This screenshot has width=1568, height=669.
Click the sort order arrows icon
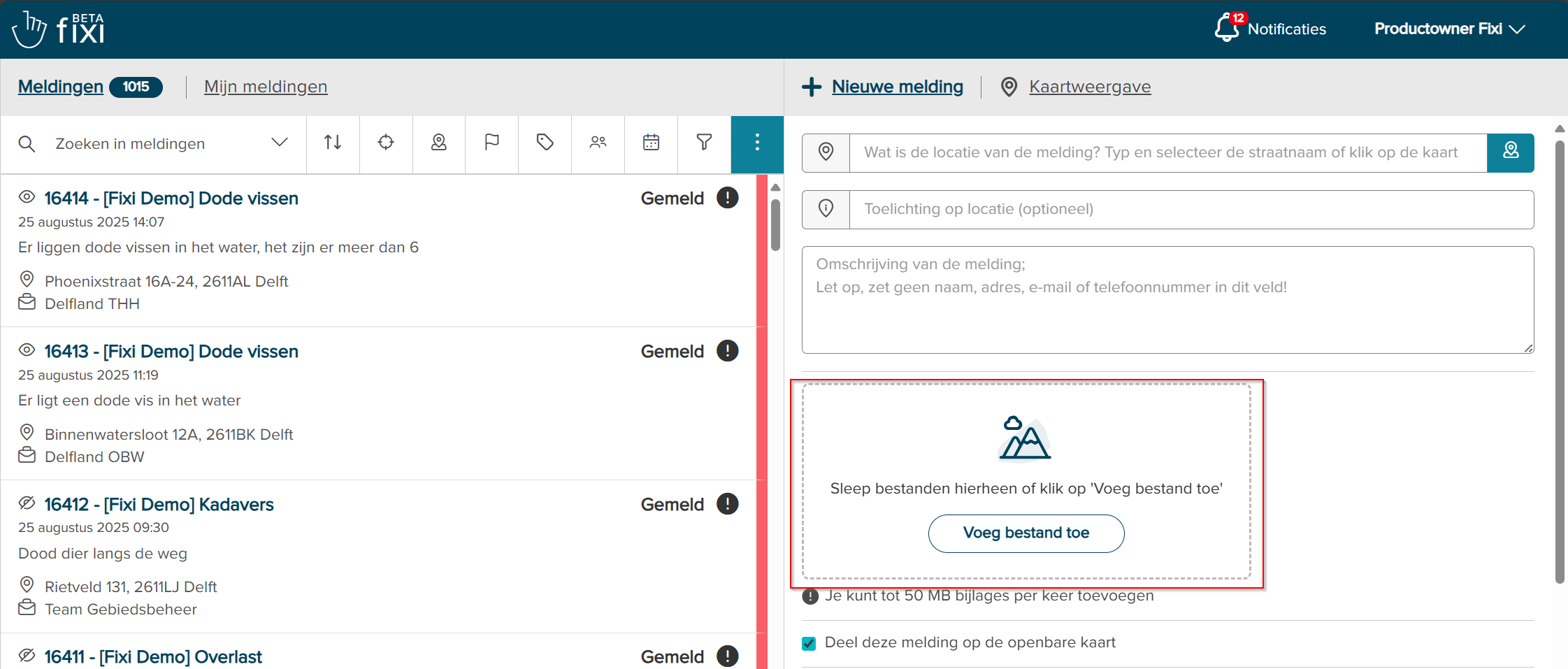click(333, 143)
